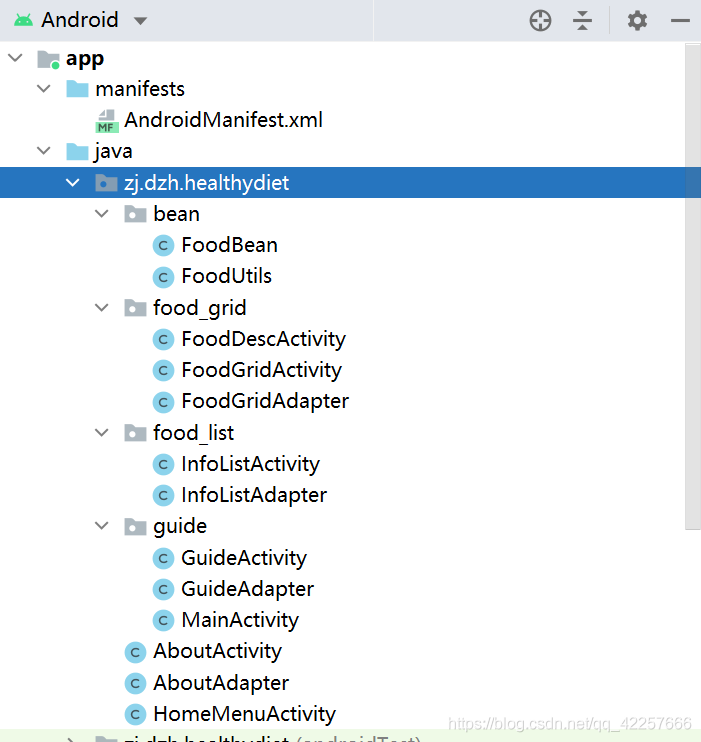Open project panel settings gear

tap(637, 21)
